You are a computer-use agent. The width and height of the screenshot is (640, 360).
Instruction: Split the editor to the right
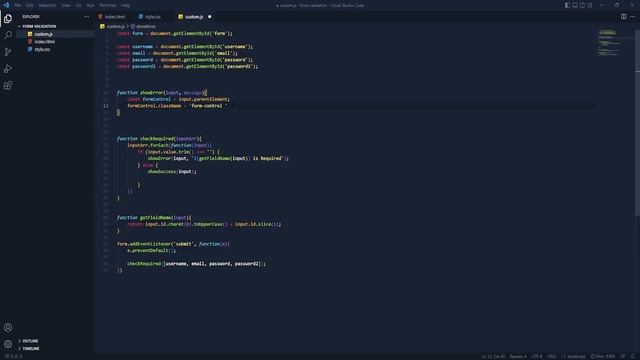(x=623, y=17)
